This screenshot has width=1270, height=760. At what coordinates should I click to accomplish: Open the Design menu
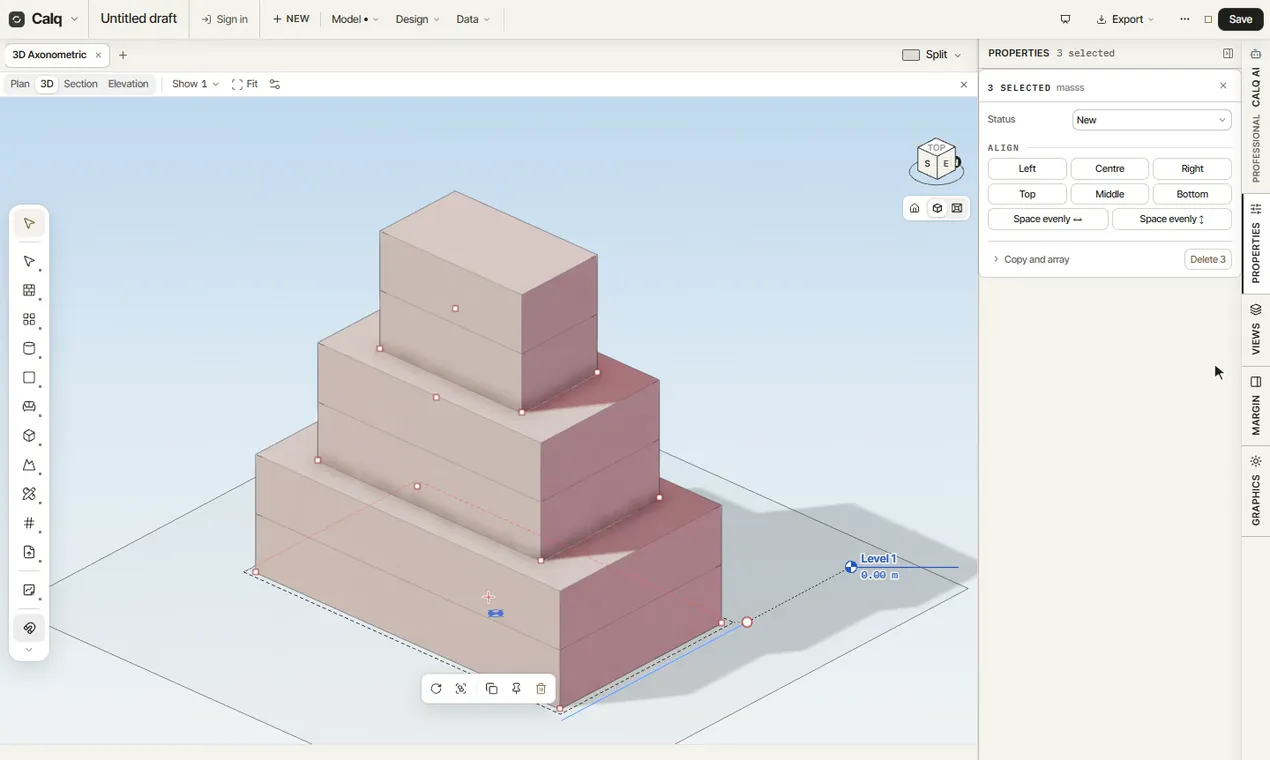tap(417, 19)
